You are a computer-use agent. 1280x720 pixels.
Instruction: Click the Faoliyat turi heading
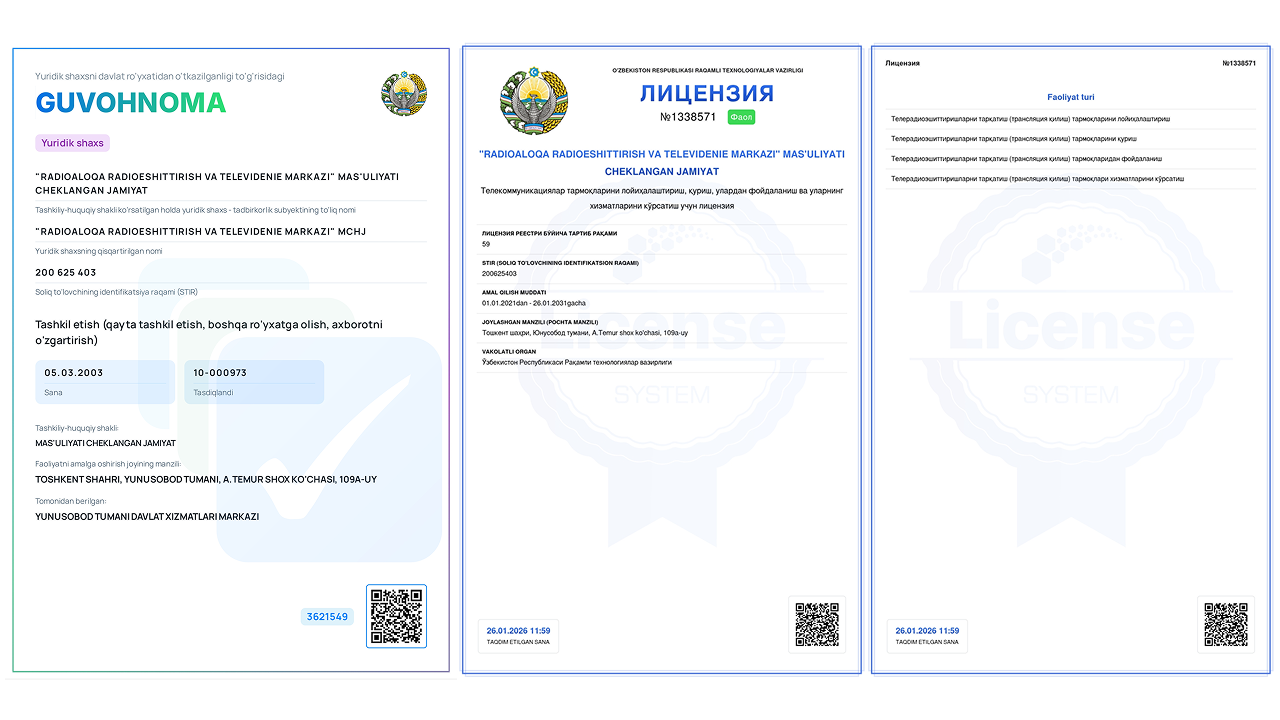[1070, 97]
